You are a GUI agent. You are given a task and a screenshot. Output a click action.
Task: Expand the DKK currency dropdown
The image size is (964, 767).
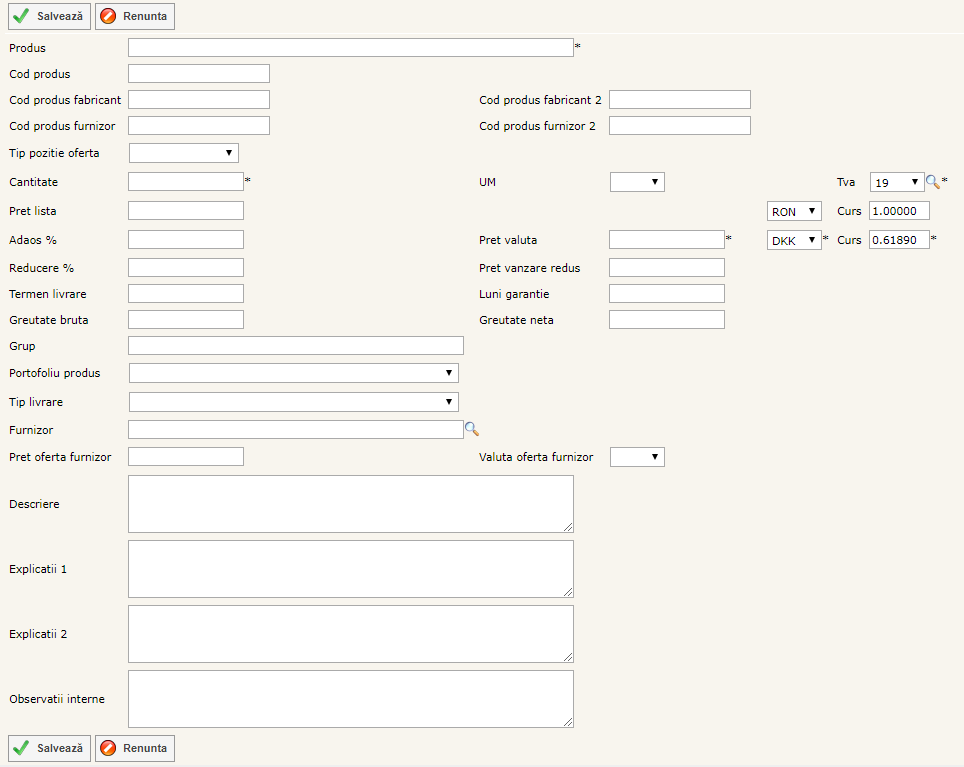(x=794, y=240)
